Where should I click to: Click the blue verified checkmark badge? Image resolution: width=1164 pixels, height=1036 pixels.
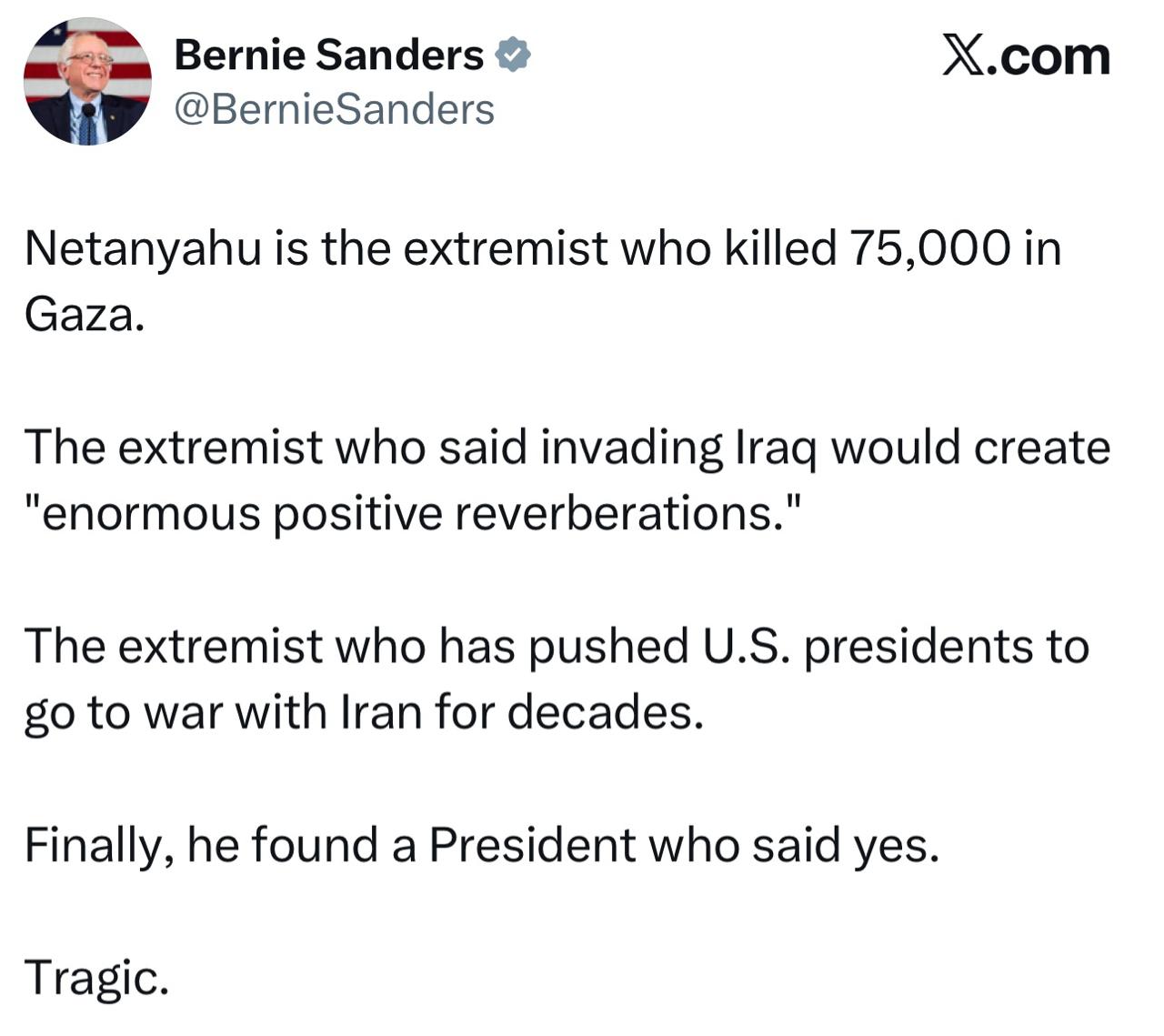(x=513, y=56)
